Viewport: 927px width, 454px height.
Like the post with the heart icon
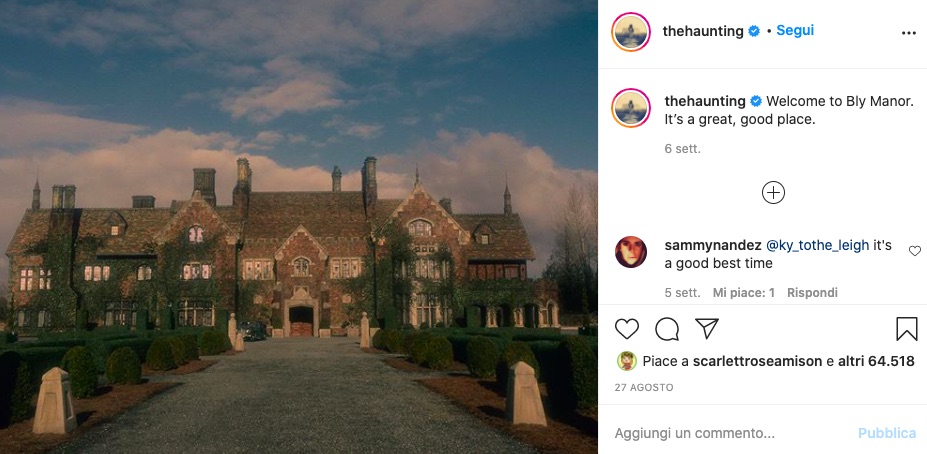coord(627,329)
